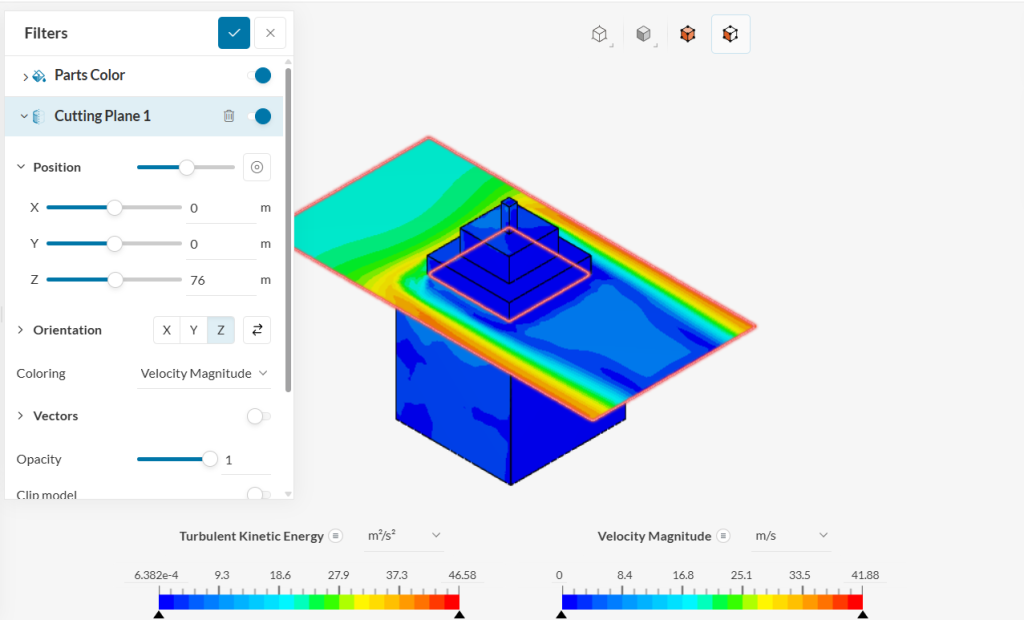
Task: Click the Z position value field
Action: pos(220,280)
